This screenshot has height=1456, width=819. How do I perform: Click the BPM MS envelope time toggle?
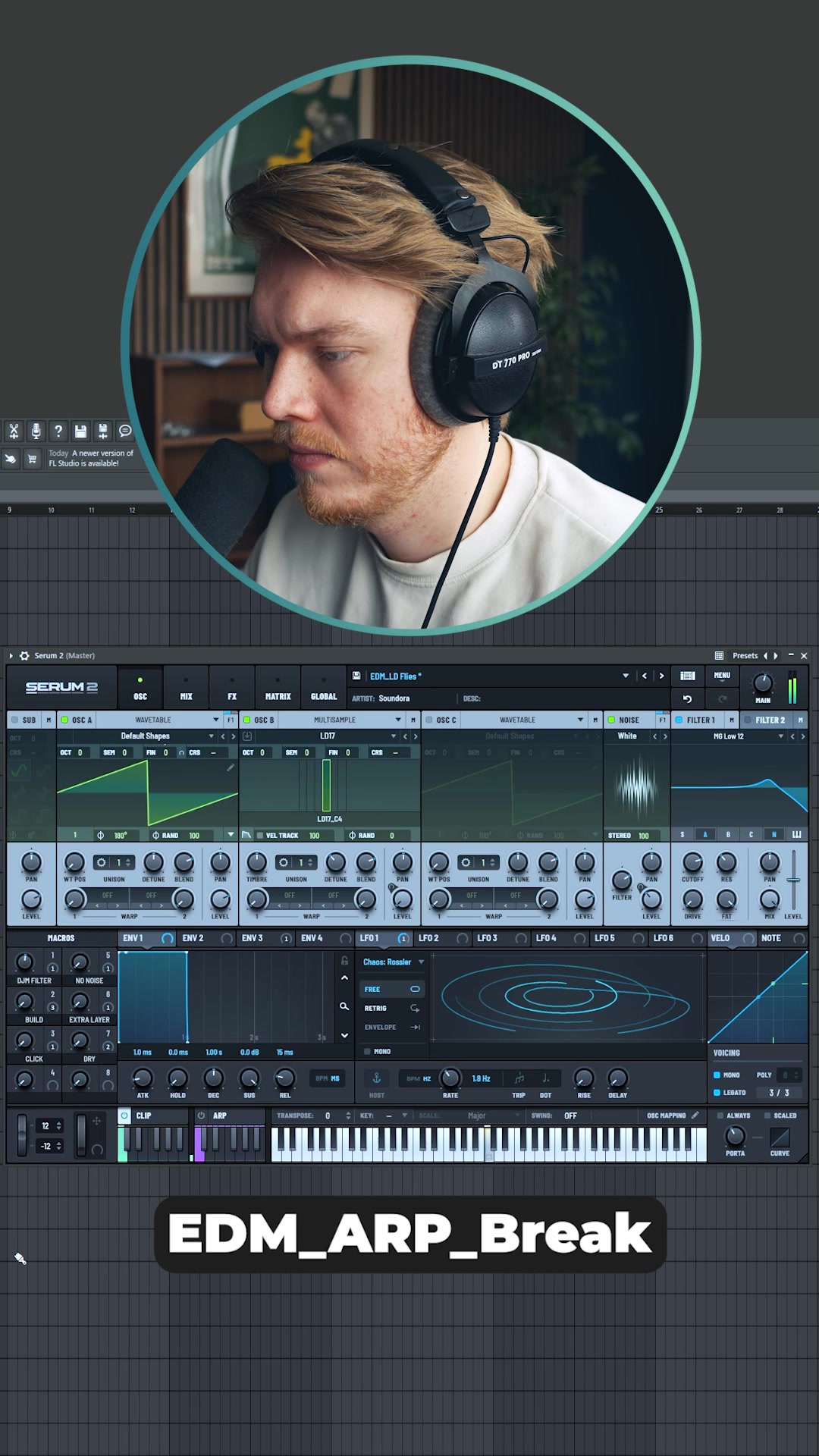click(x=328, y=1078)
